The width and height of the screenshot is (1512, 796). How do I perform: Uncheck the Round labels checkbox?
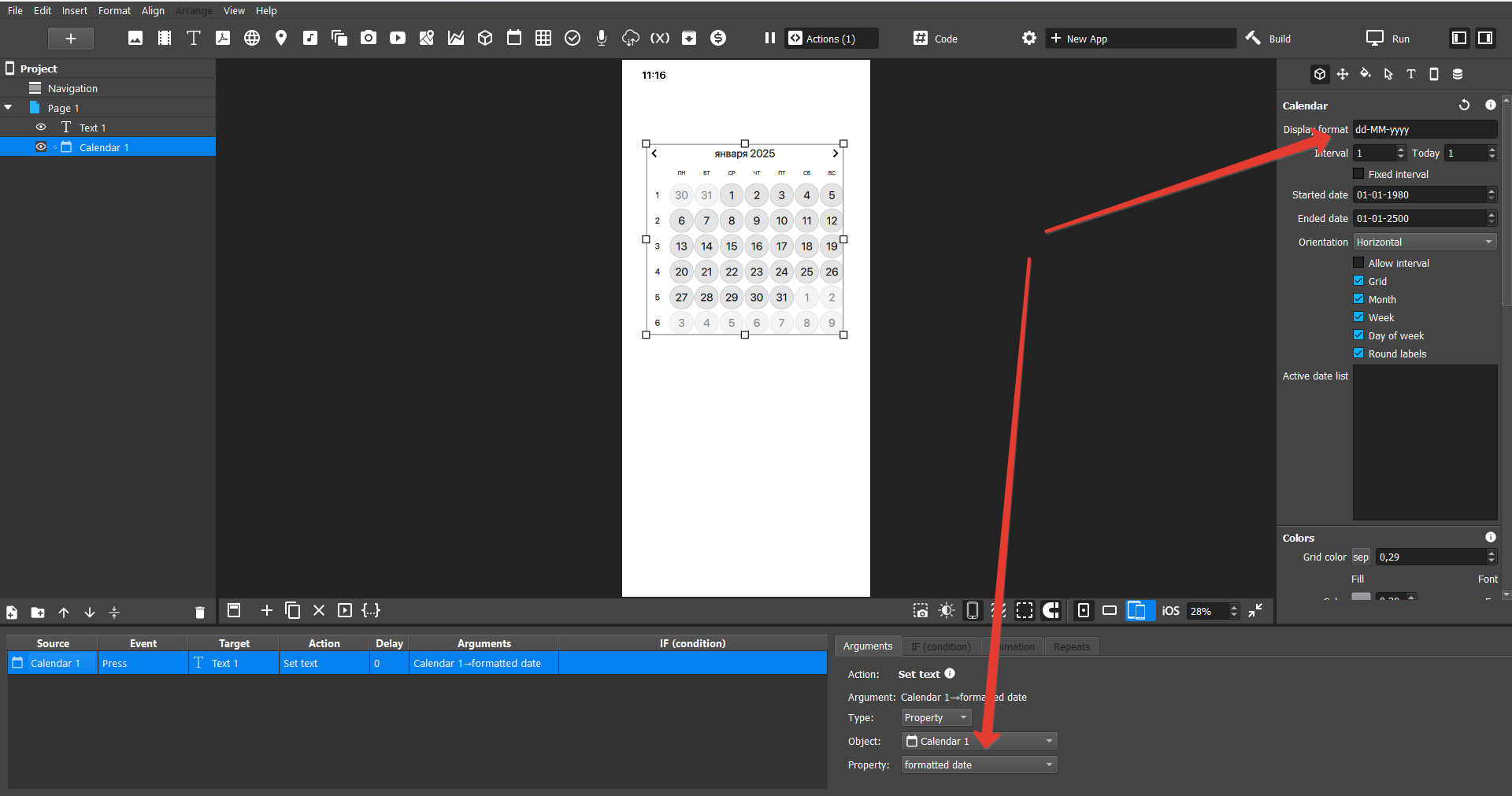(1358, 354)
